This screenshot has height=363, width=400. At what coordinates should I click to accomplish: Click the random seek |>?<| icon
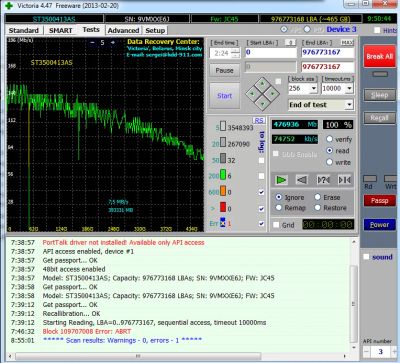[x=324, y=180]
